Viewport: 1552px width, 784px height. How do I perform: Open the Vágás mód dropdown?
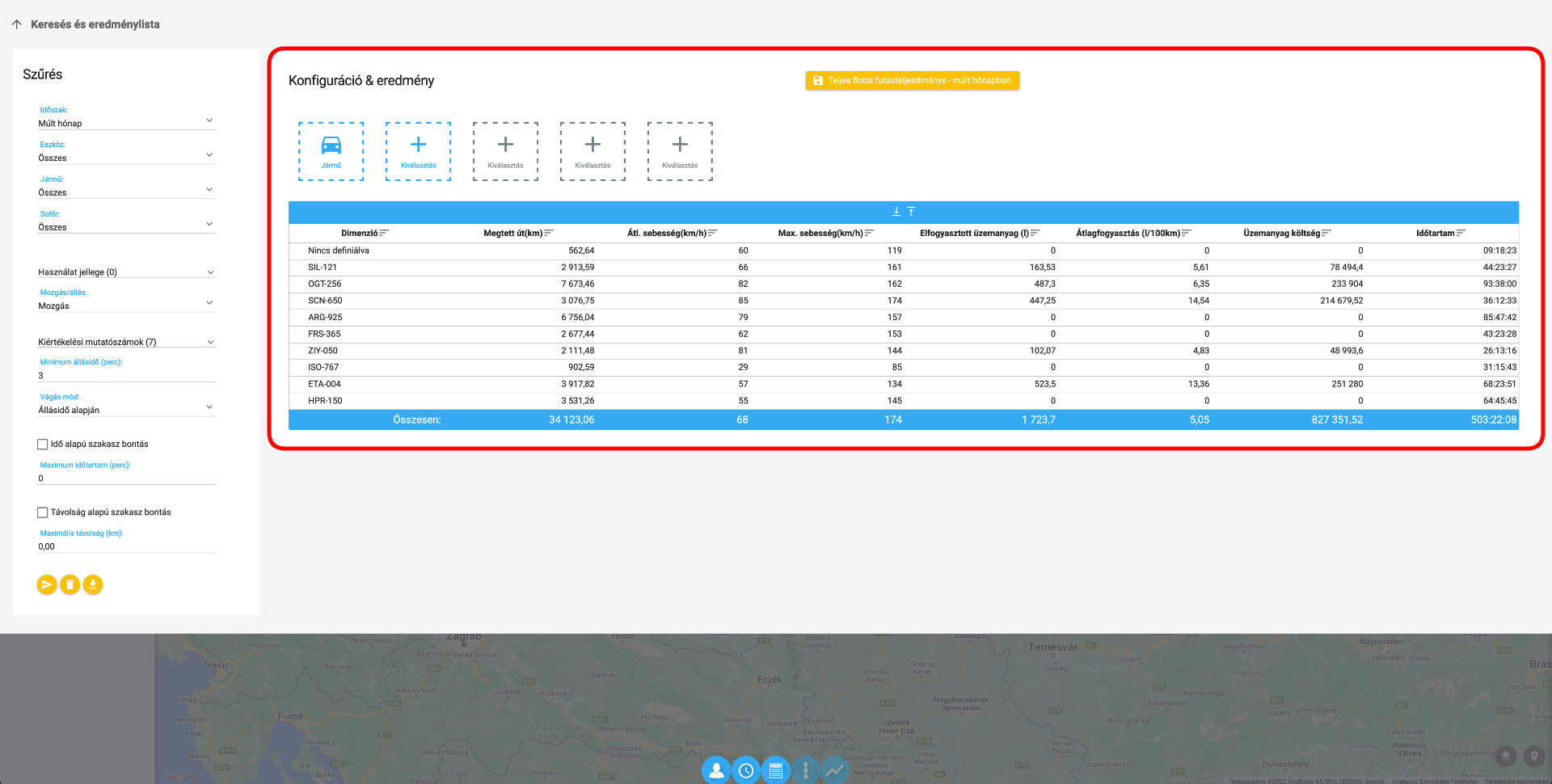[126, 410]
